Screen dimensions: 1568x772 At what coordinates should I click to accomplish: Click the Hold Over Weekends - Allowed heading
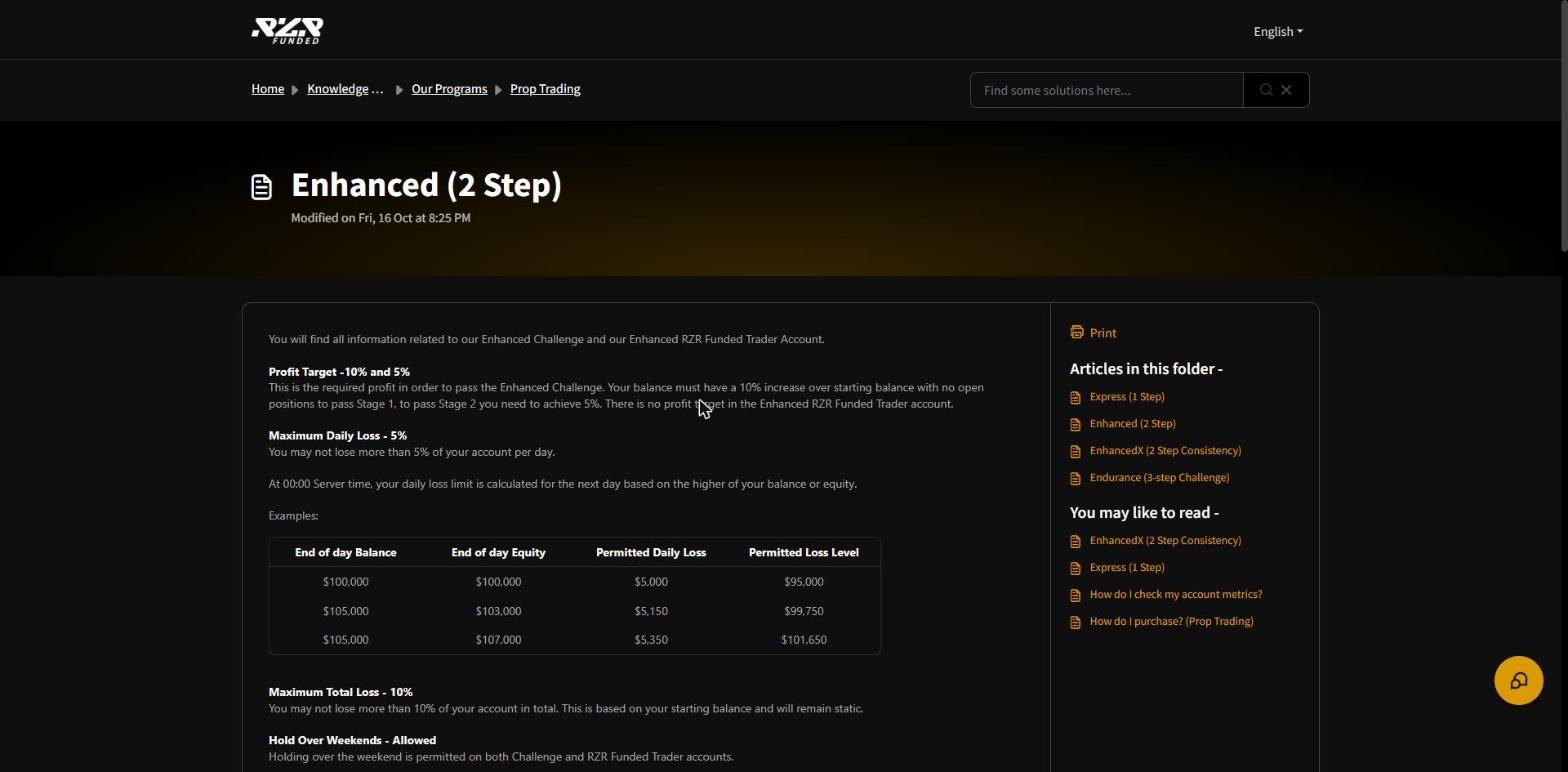pyautogui.click(x=352, y=741)
